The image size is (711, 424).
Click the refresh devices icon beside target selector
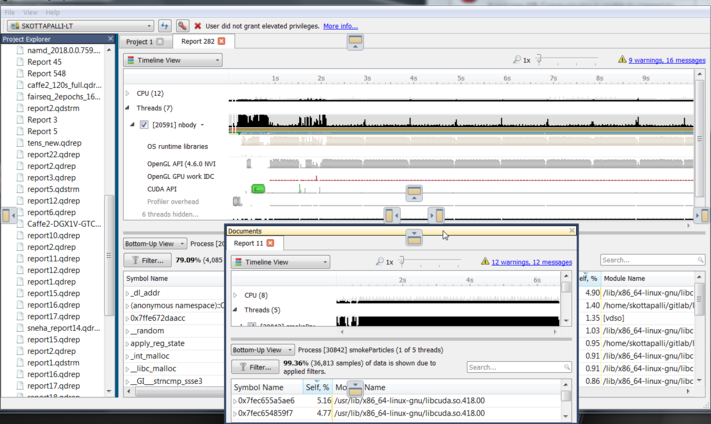[x=166, y=26]
